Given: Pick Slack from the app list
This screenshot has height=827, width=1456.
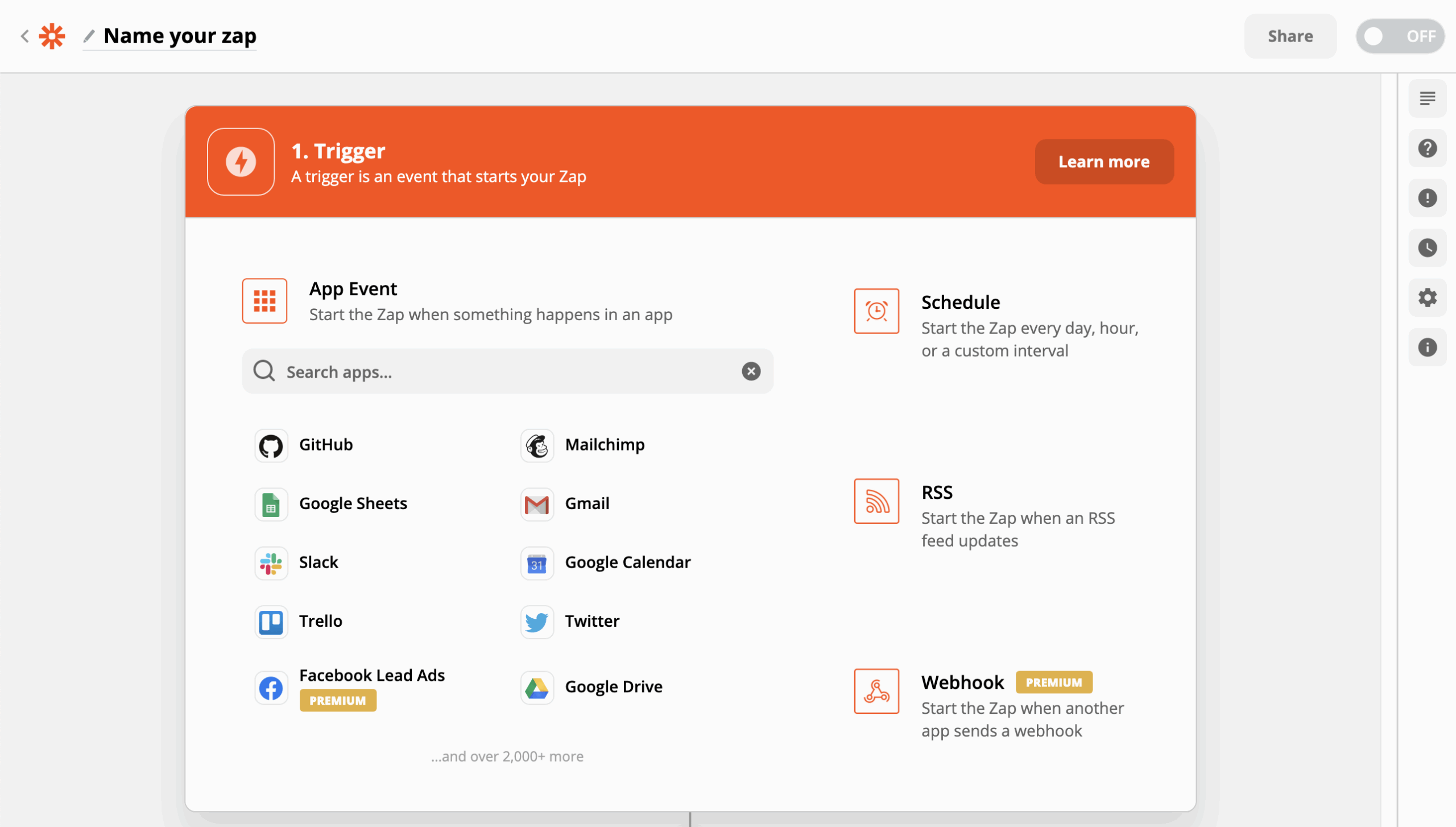Looking at the screenshot, I should (x=296, y=563).
